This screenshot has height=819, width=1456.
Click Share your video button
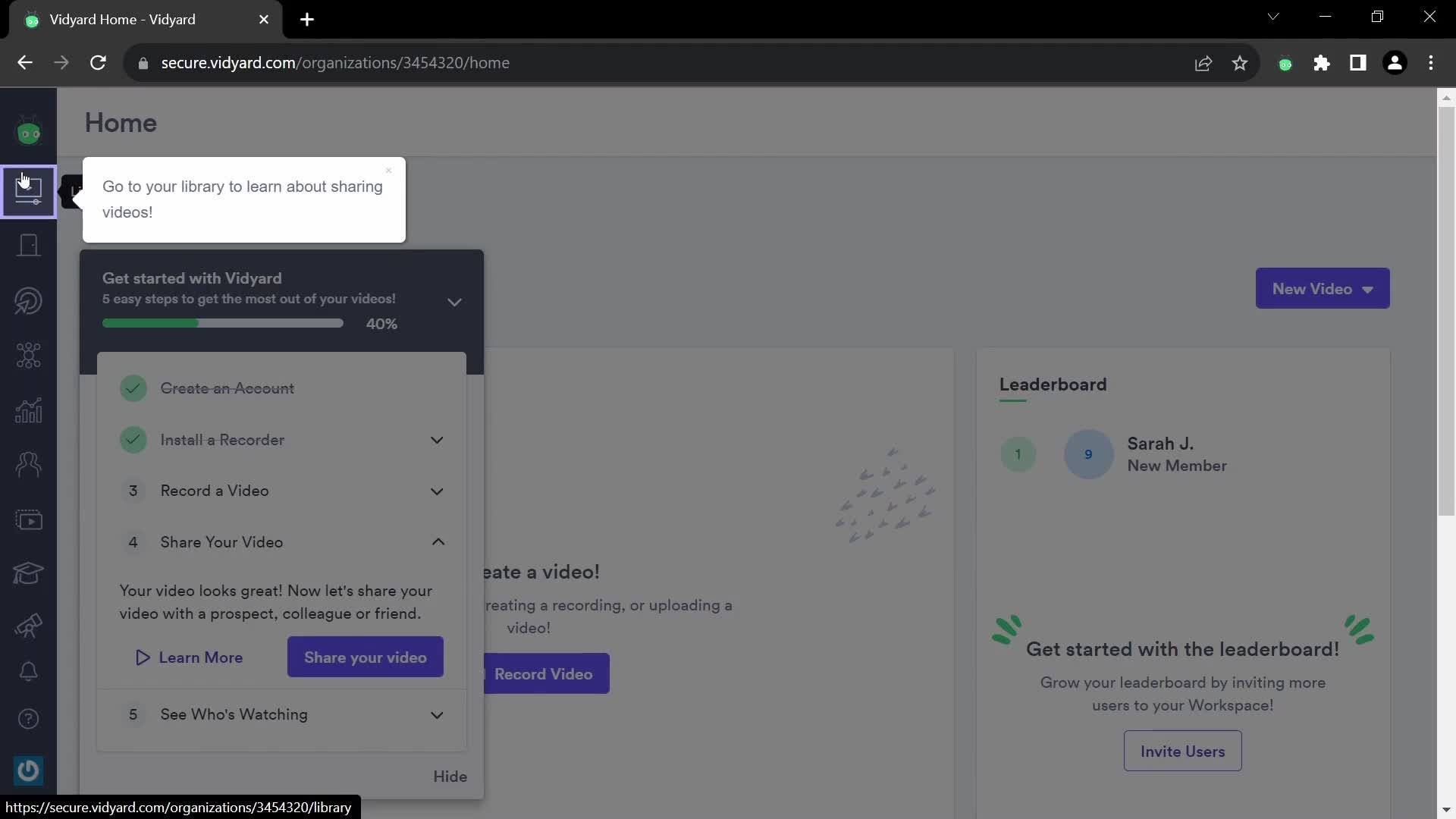click(x=365, y=657)
